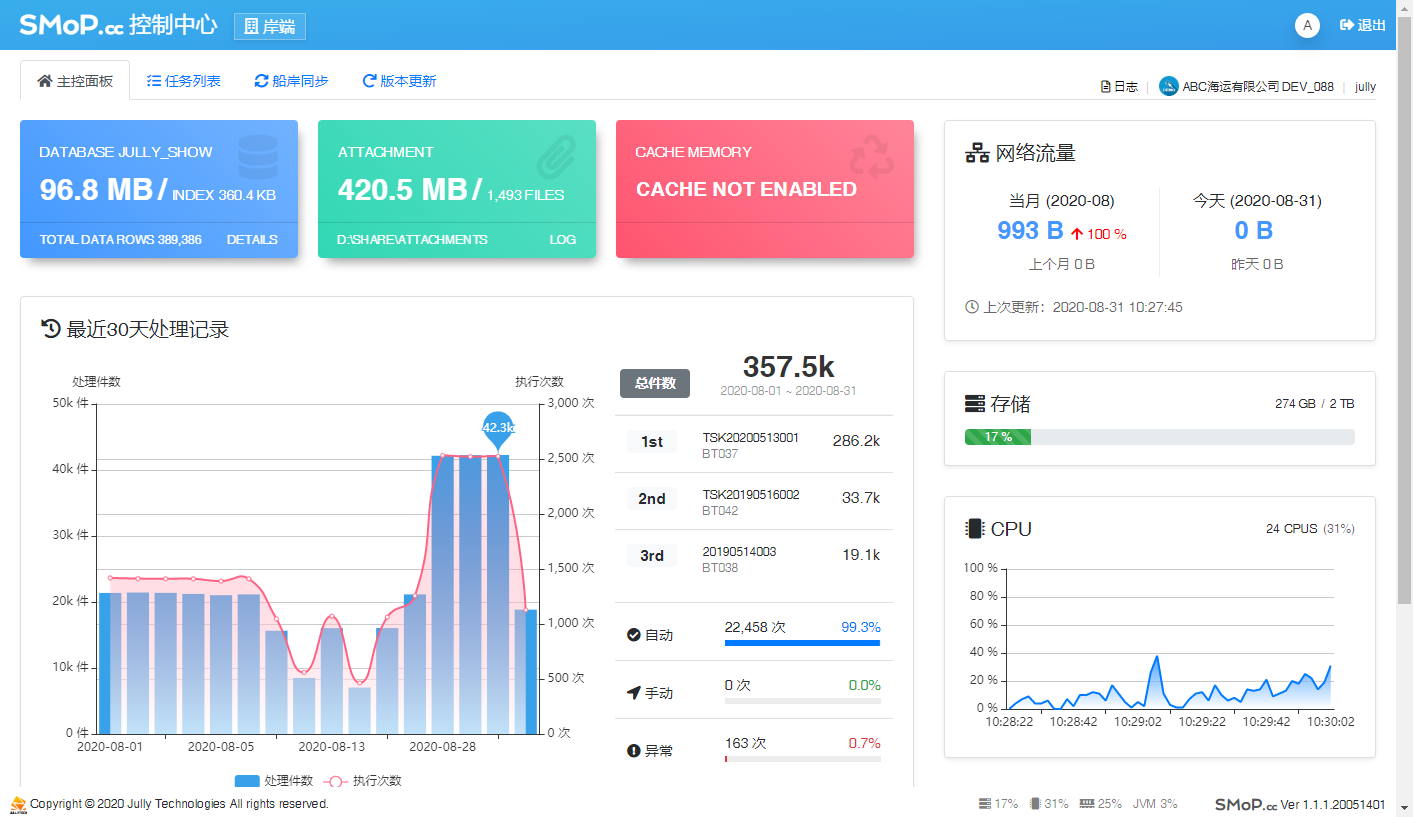
Task: Toggle the 执行次数 series in the chart legend
Action: point(365,781)
